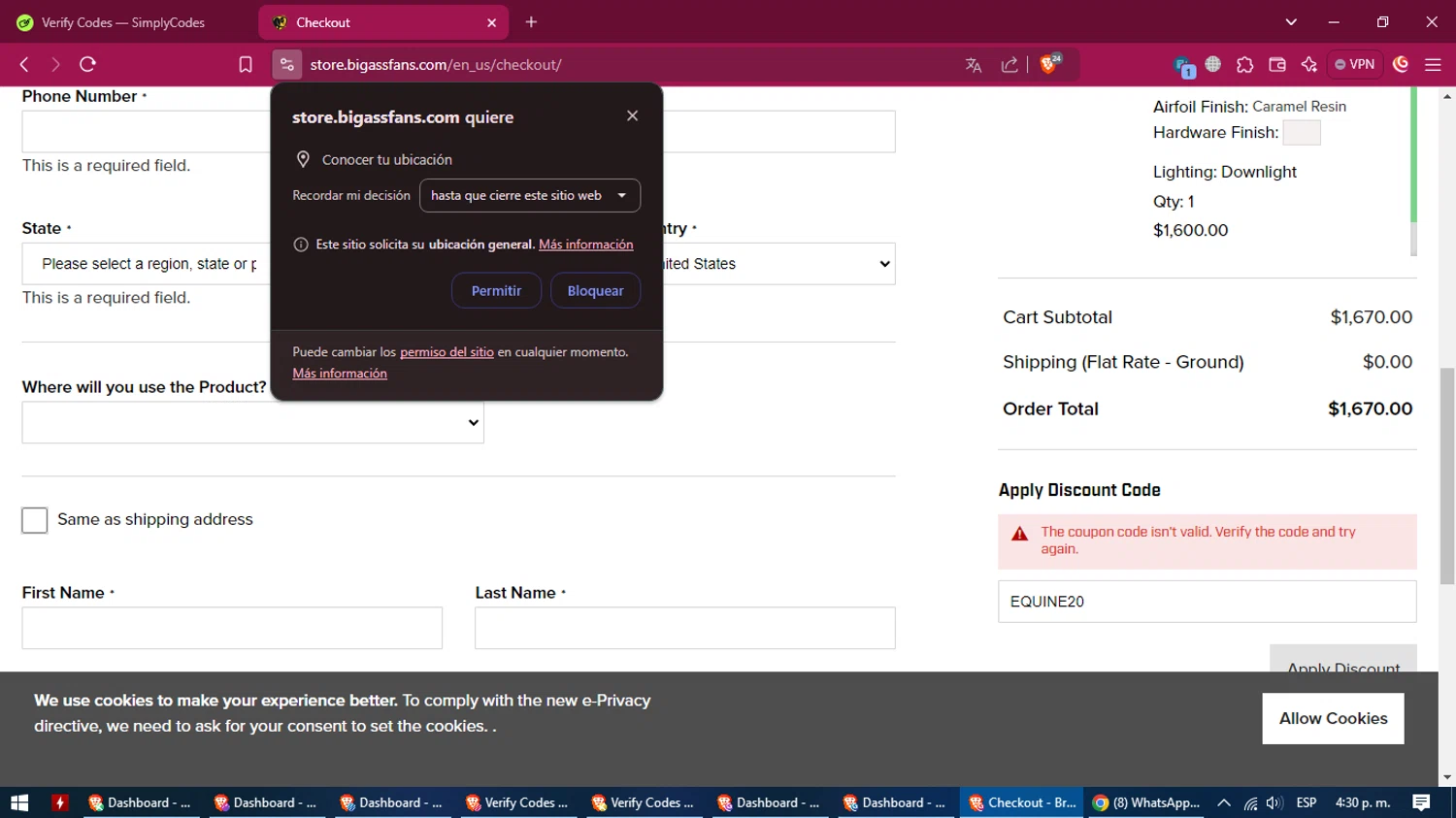Click the red coupon warning icon
Image resolution: width=1456 pixels, height=818 pixels.
(1019, 534)
